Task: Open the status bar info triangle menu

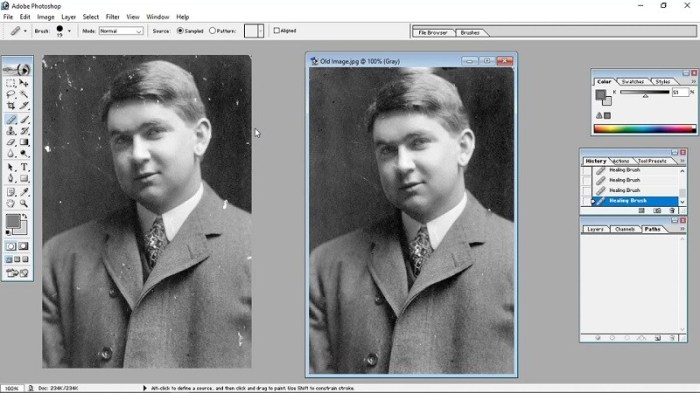Action: (145, 388)
